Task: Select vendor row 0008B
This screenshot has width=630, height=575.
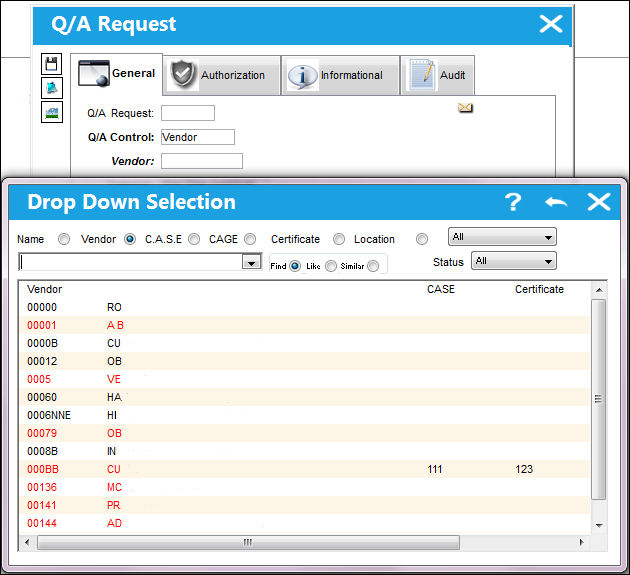Action: 305,451
